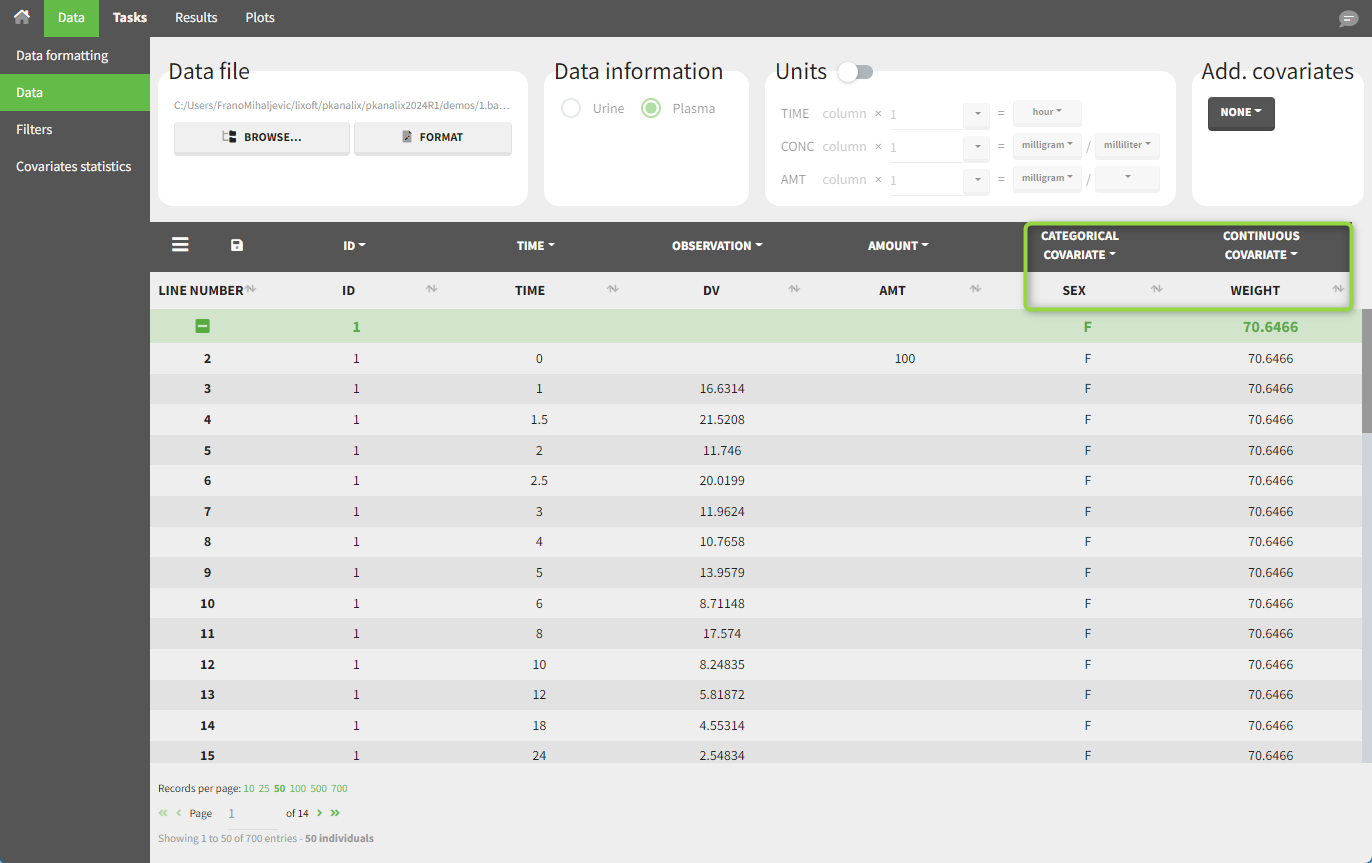Open Covariates statistics in sidebar

click(74, 166)
